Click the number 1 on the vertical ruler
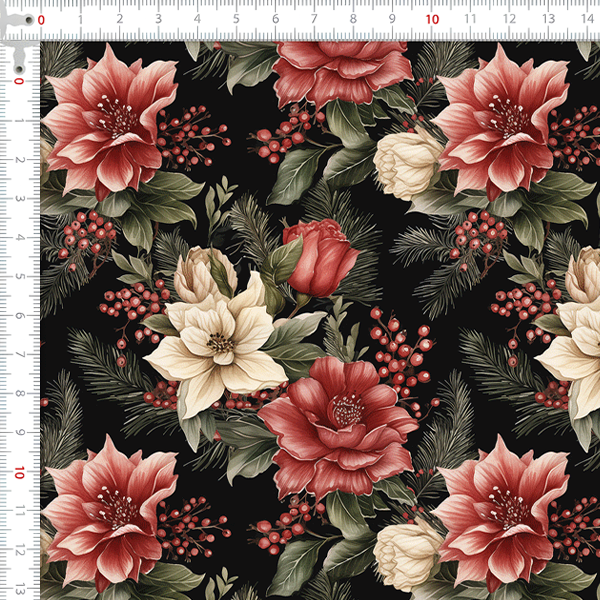The height and width of the screenshot is (600, 600). [20, 121]
